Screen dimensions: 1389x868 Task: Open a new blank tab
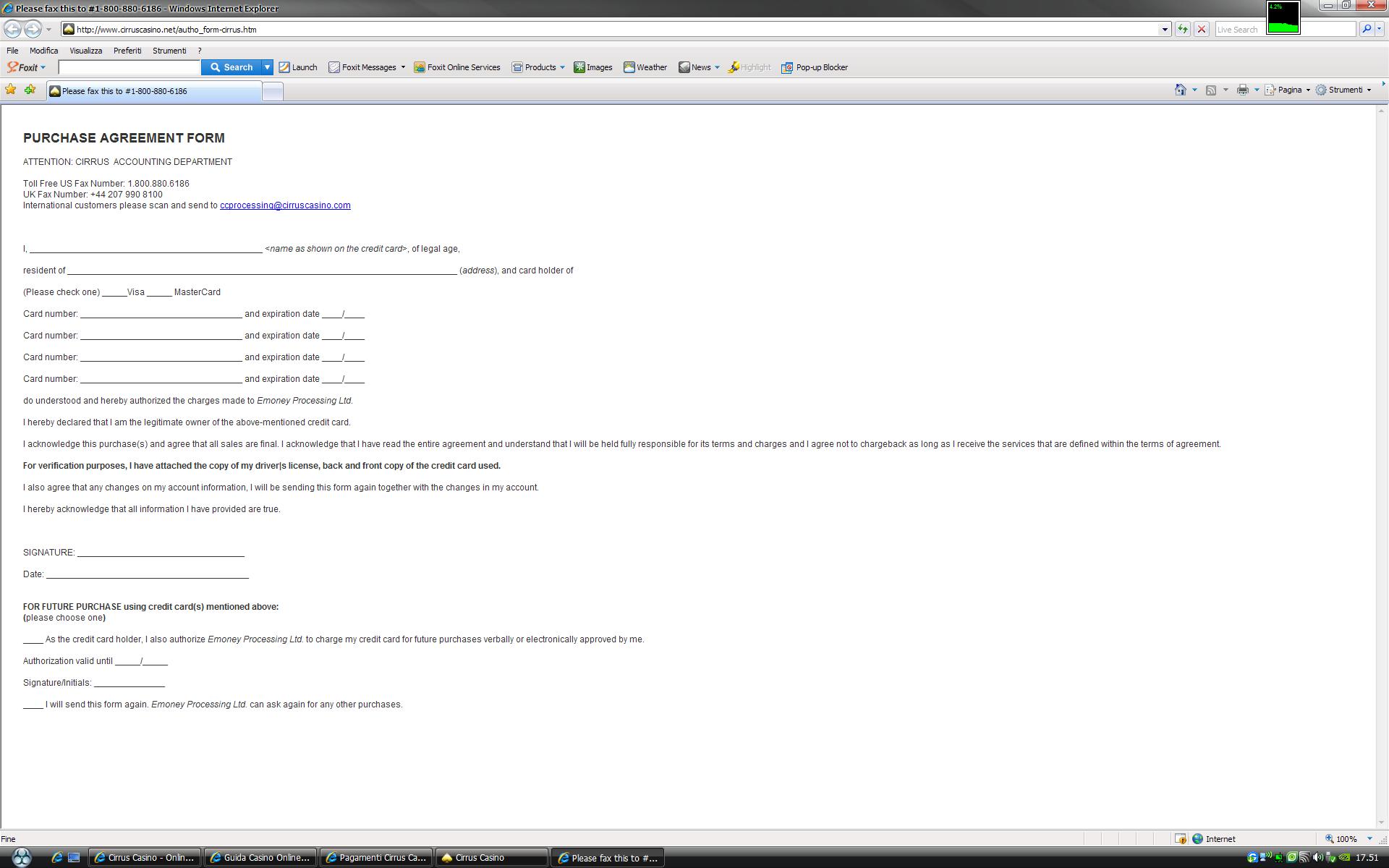[x=272, y=91]
